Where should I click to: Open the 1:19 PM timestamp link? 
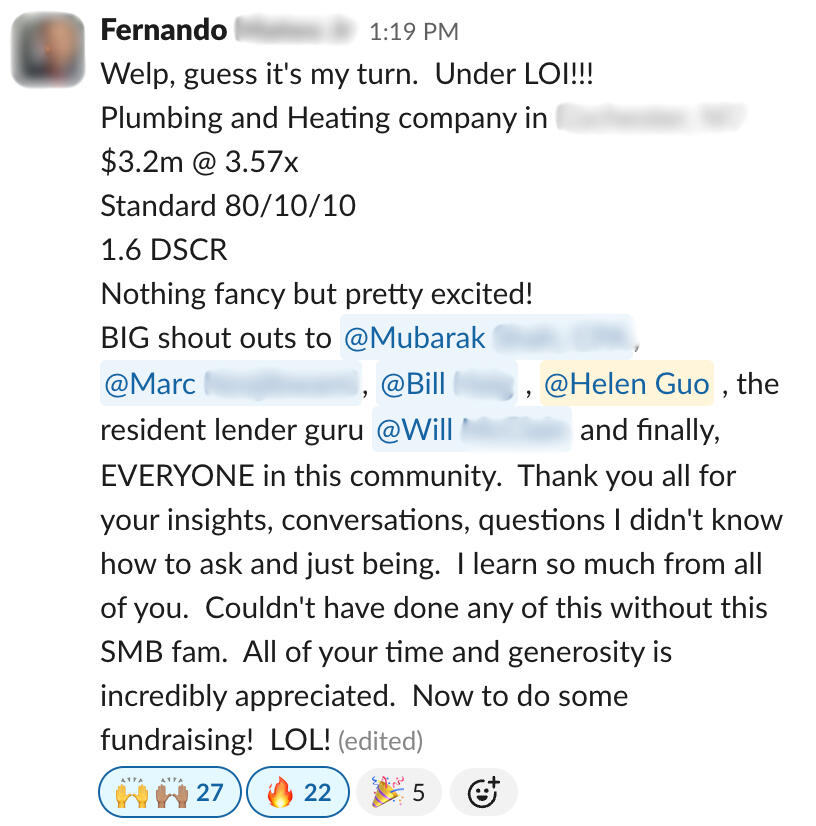coord(413,32)
